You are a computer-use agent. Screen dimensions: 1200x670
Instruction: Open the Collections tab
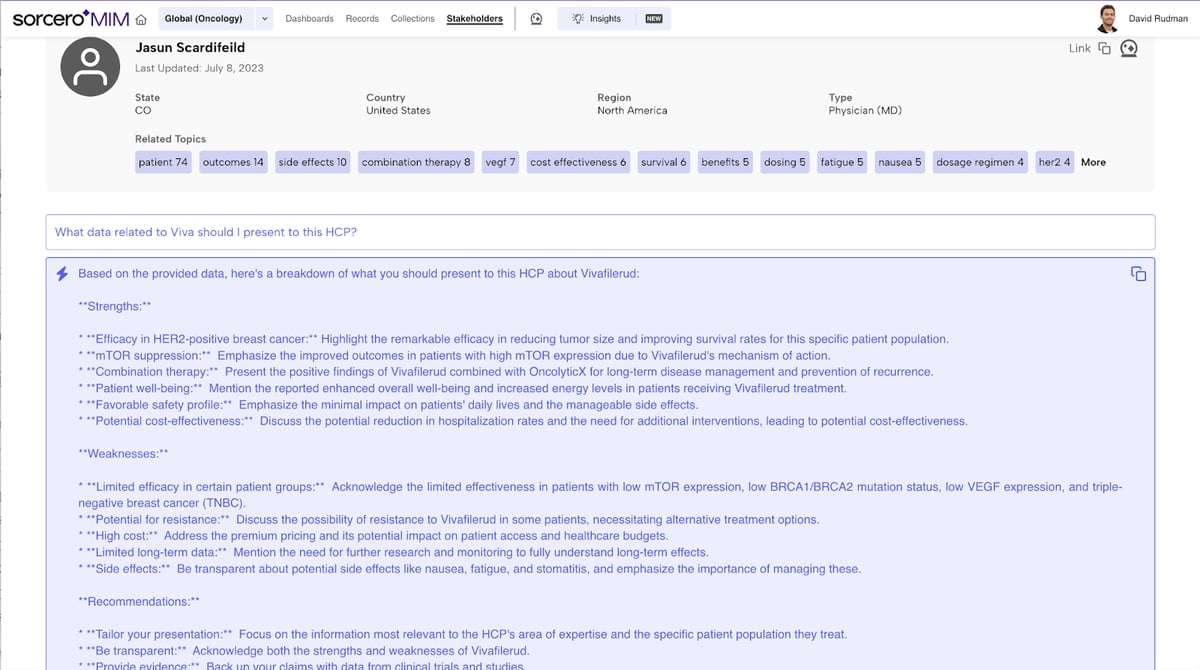tap(413, 19)
